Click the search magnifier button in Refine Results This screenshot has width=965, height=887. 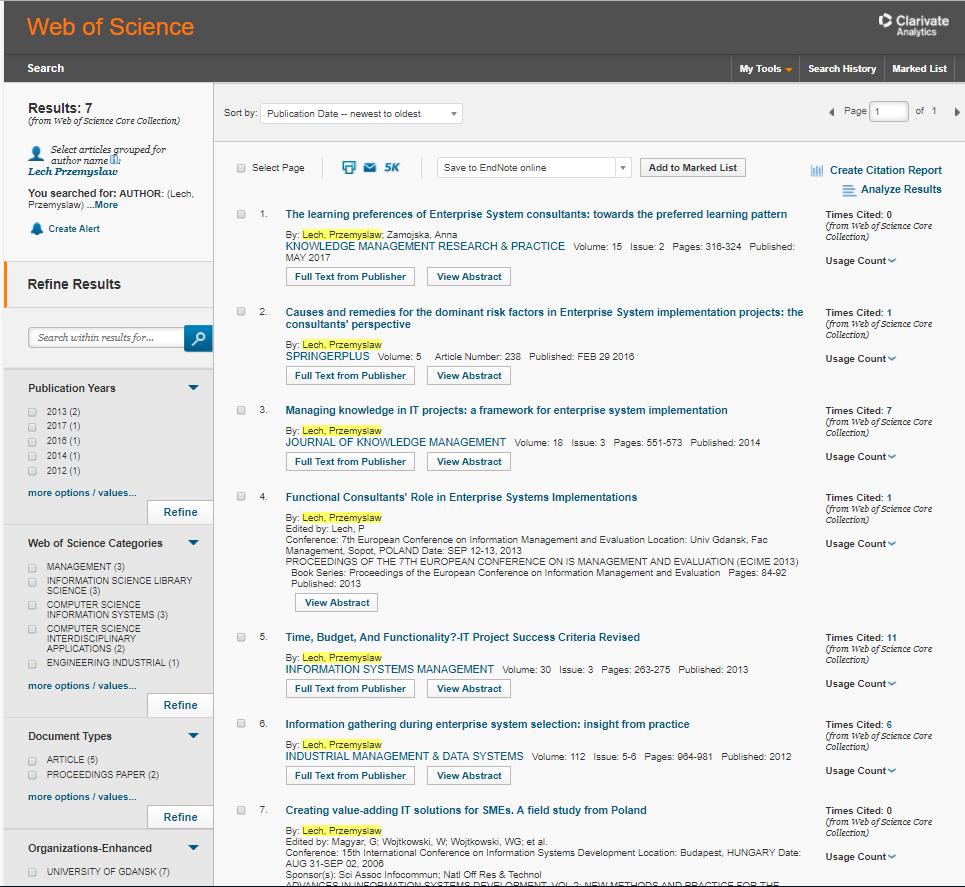[198, 338]
